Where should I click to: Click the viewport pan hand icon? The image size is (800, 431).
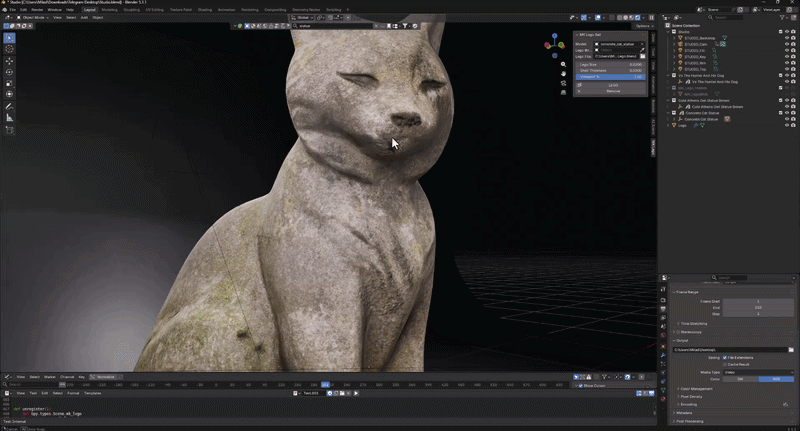(563, 73)
